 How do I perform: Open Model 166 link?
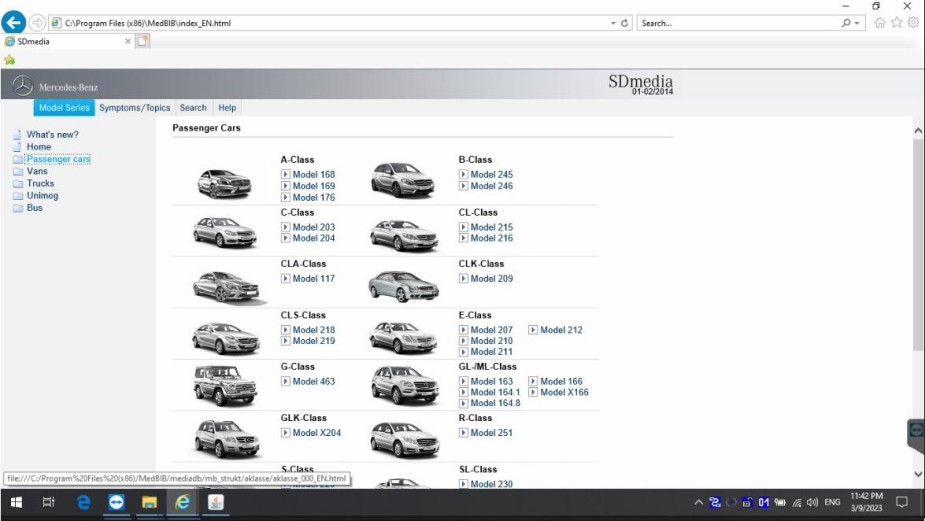click(x=561, y=381)
